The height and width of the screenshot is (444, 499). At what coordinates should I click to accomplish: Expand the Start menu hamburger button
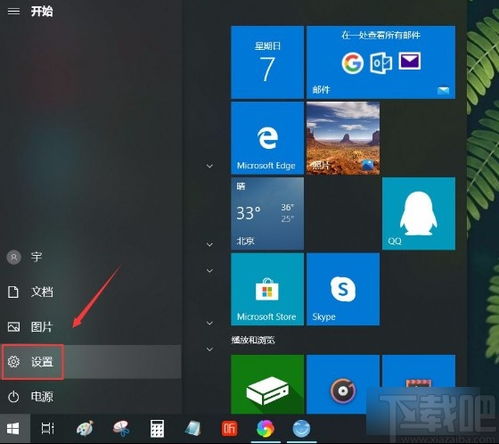coord(14,11)
